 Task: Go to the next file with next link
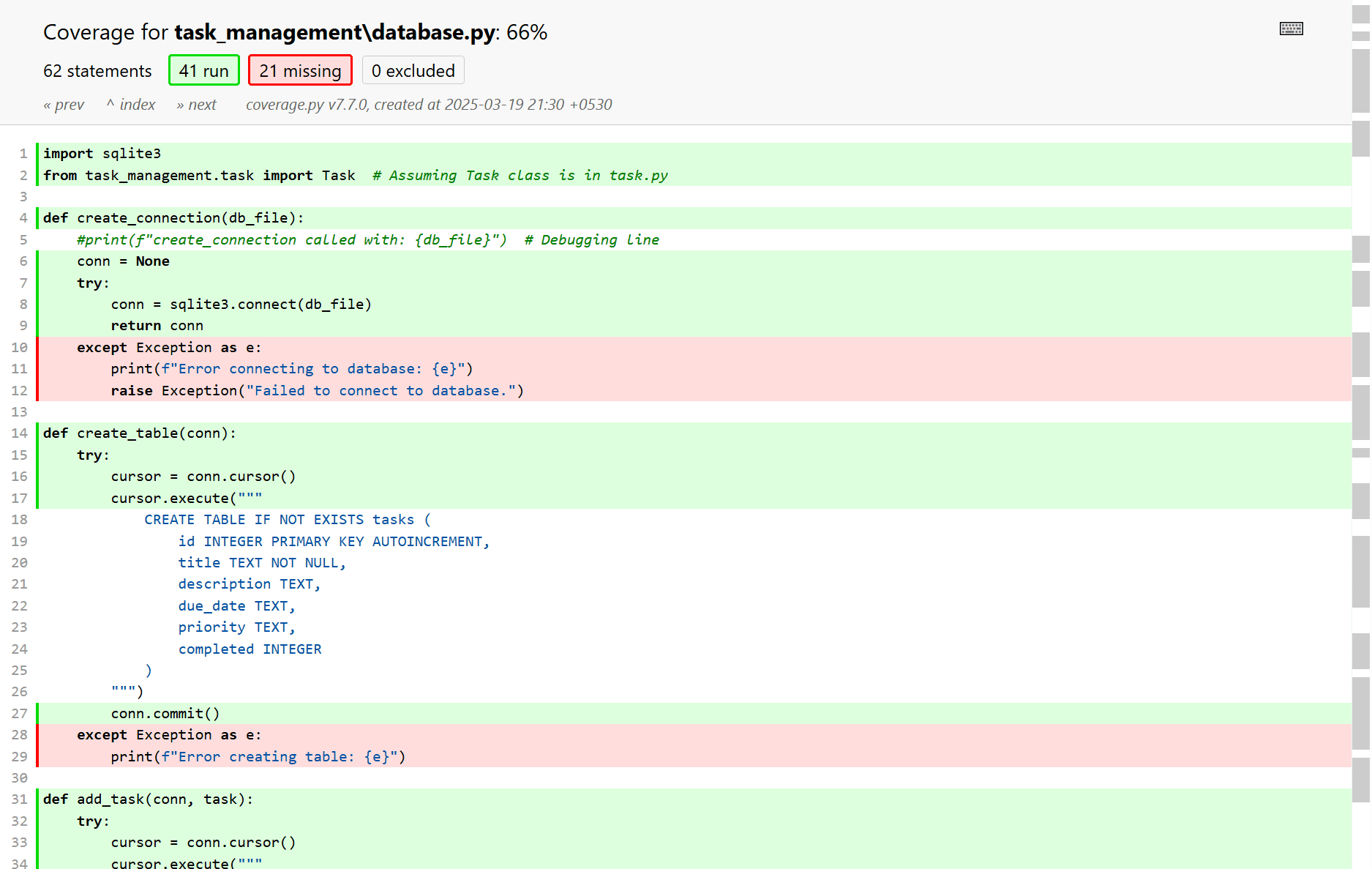(195, 104)
